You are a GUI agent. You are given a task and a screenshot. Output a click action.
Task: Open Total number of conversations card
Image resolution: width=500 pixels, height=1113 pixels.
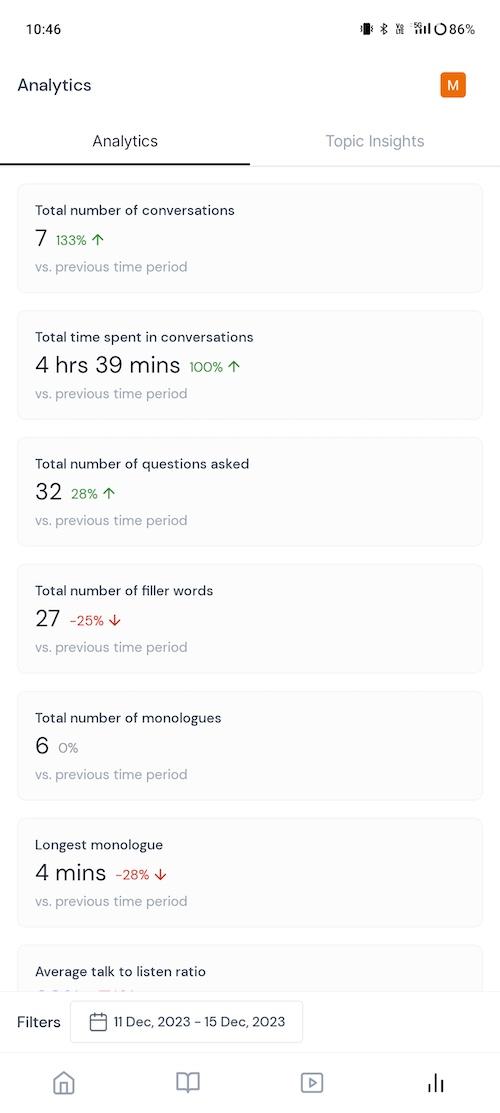(x=250, y=238)
